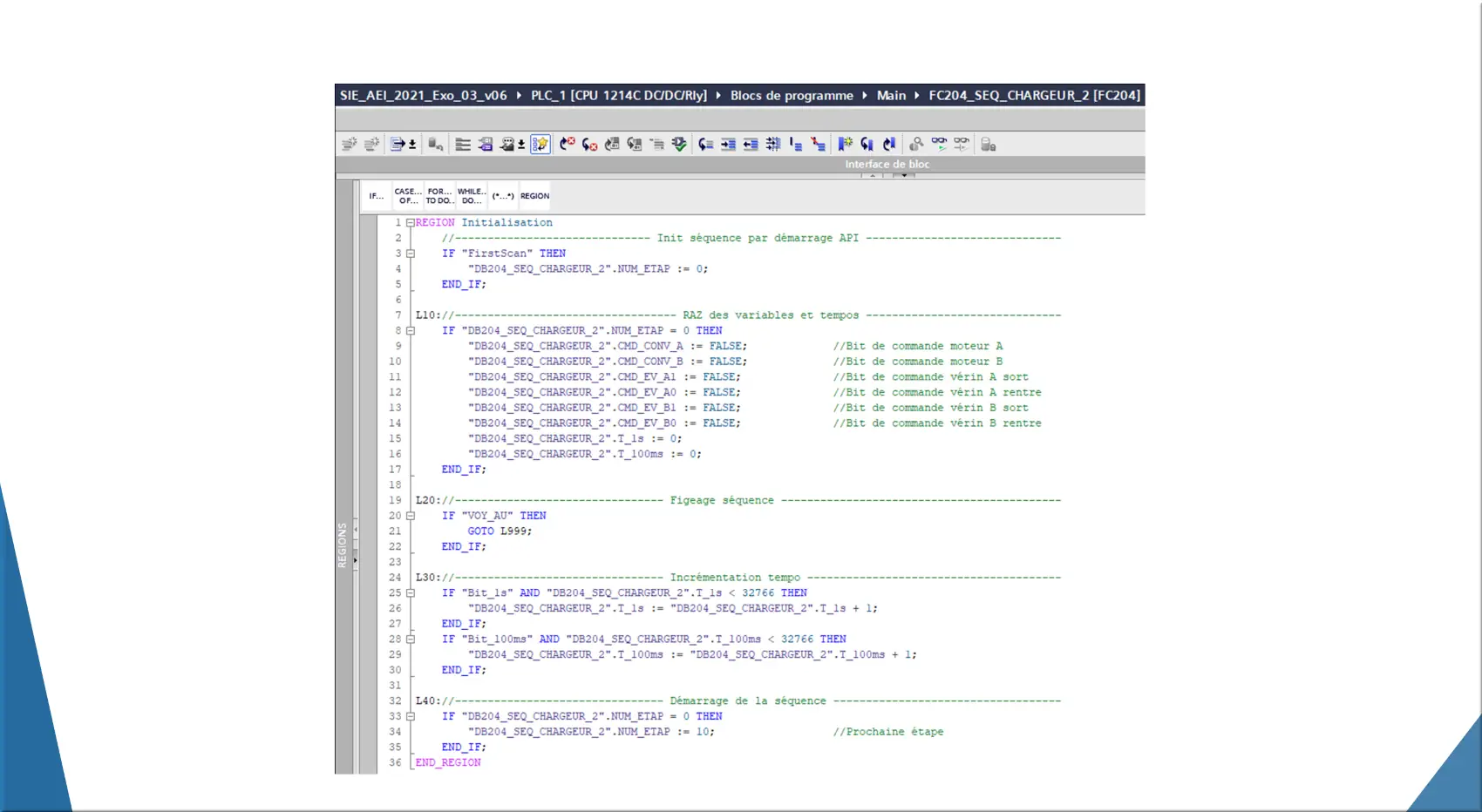Open the dropdown arrow beside the speech-bubble operand icon
1482x812 pixels.
click(521, 145)
